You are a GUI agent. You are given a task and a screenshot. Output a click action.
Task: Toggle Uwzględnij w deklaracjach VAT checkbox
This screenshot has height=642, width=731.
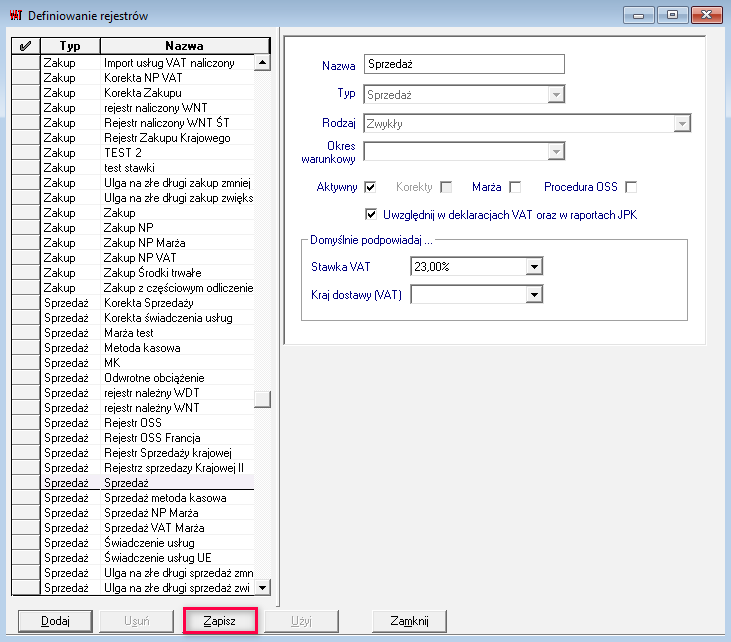tap(371, 214)
